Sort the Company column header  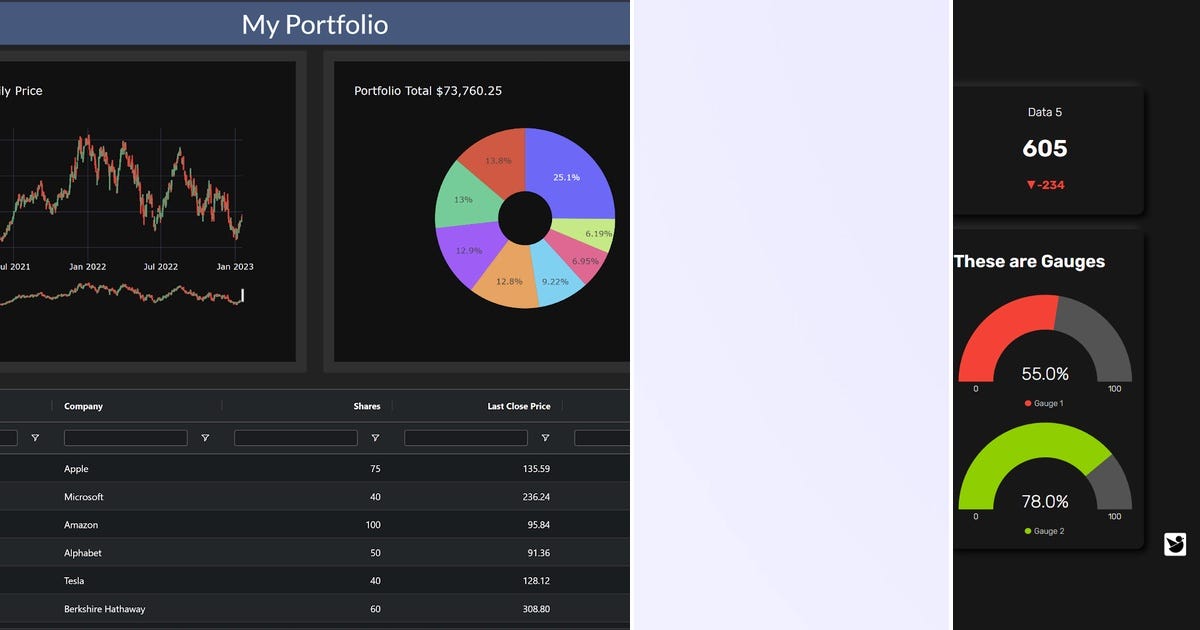coord(83,406)
